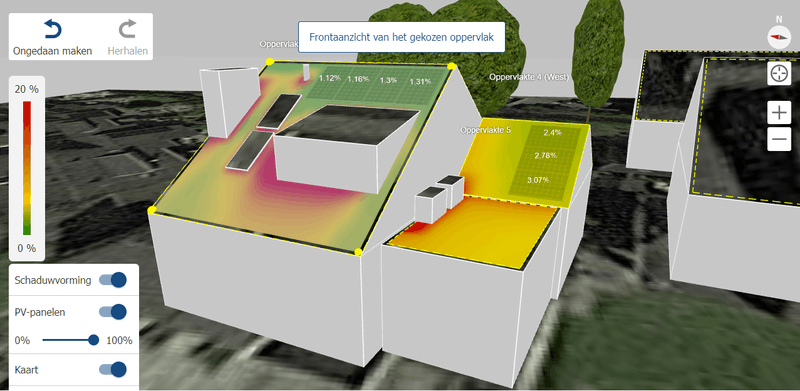This screenshot has width=800, height=391.
Task: Click the yellow corner node at the roof's far left
Action: point(152,210)
